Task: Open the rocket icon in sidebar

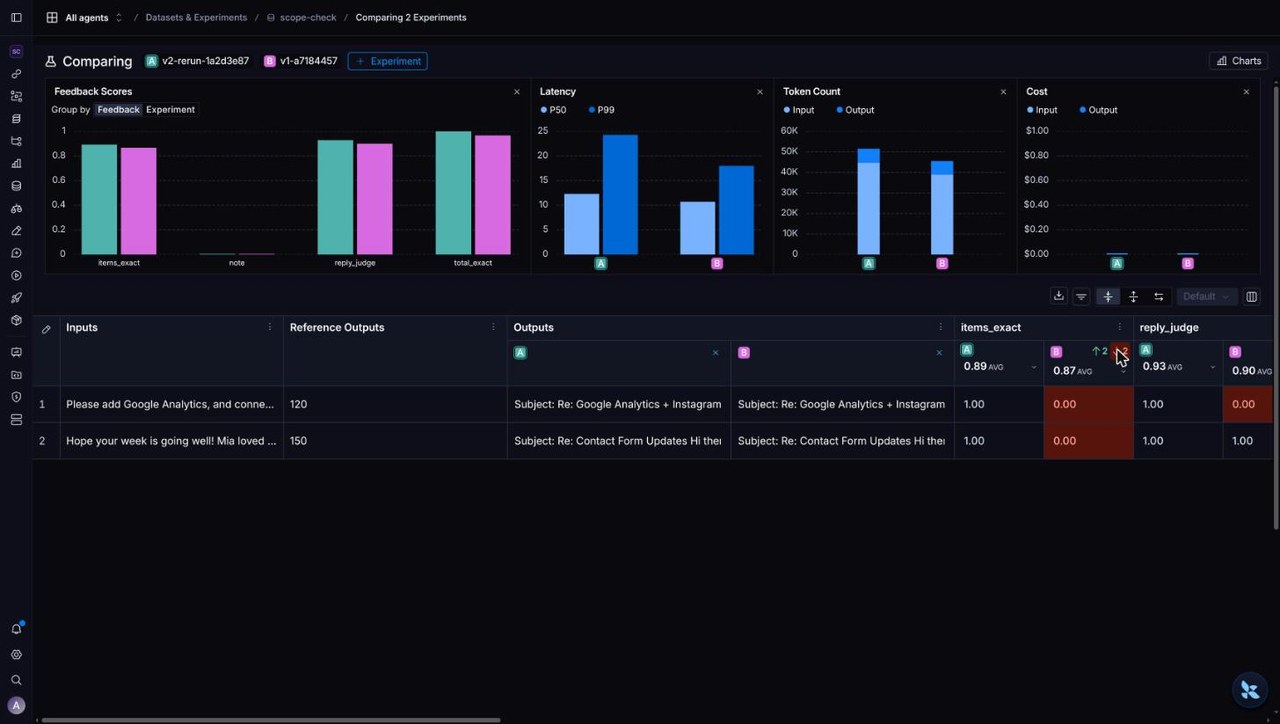Action: (x=16, y=298)
